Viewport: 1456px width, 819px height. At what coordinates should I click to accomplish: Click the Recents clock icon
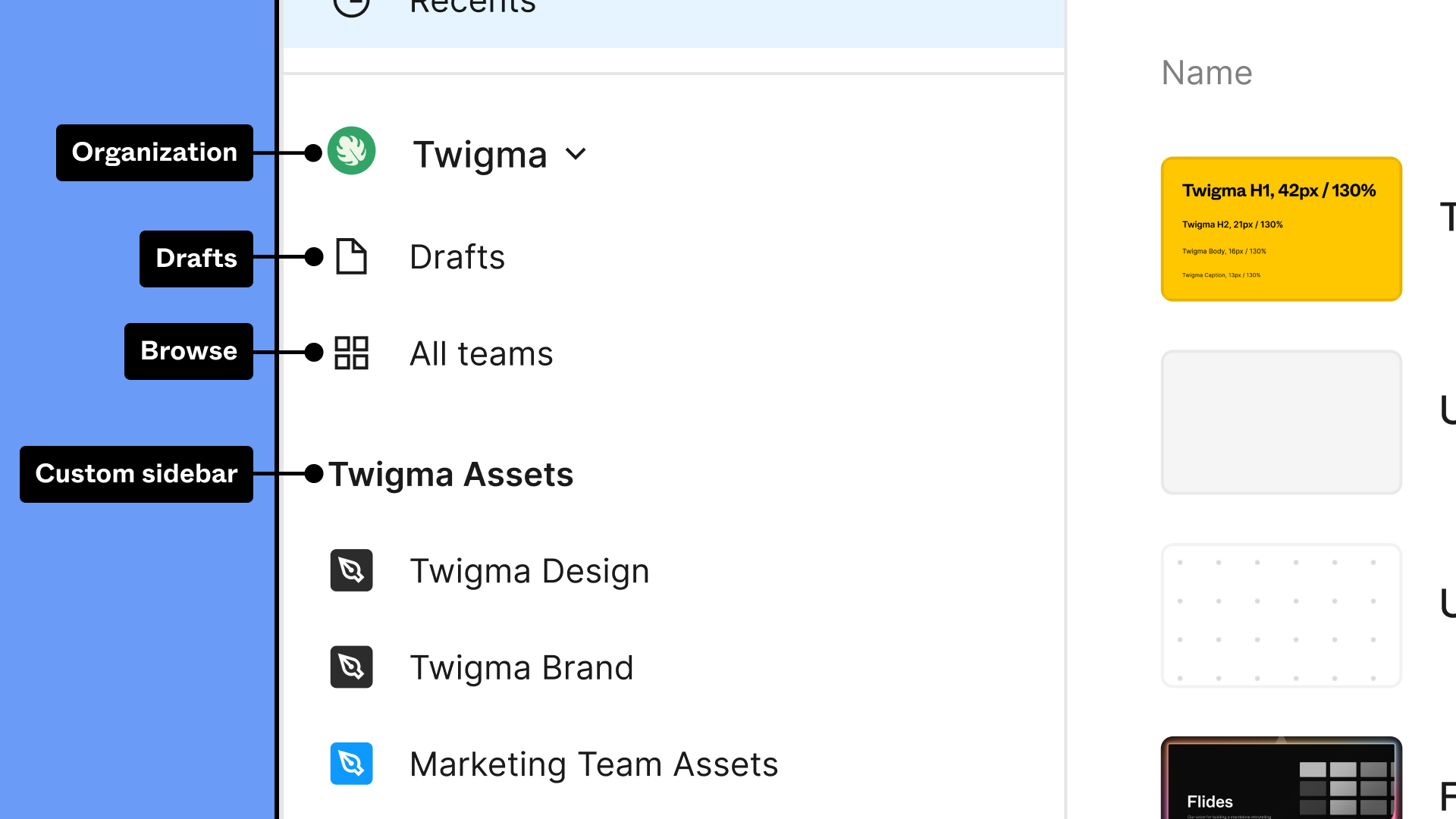(351, 6)
